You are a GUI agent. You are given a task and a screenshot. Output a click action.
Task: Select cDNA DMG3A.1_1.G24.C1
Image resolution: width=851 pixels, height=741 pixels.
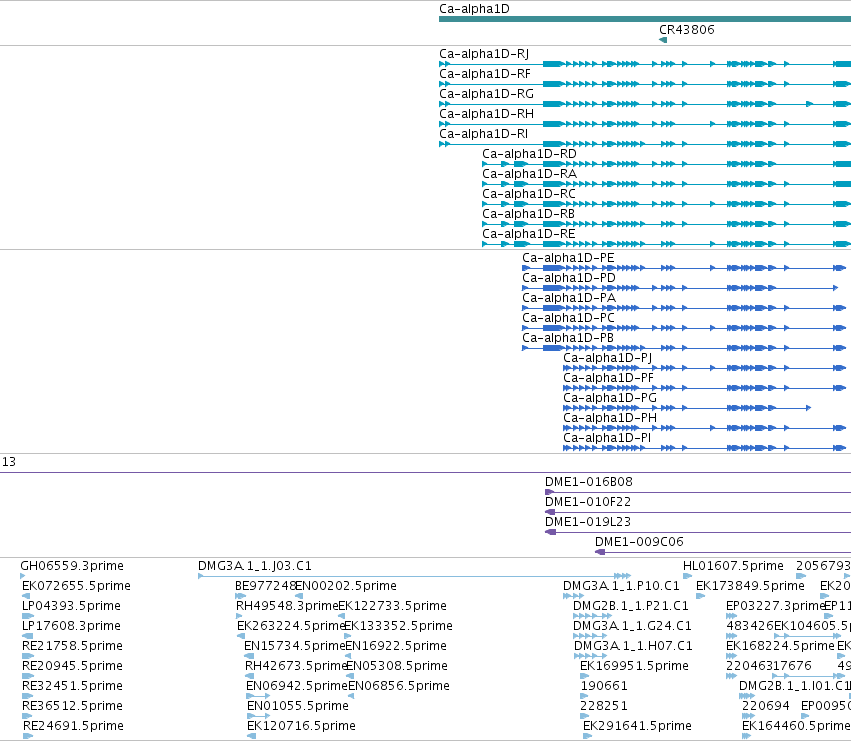[632, 626]
